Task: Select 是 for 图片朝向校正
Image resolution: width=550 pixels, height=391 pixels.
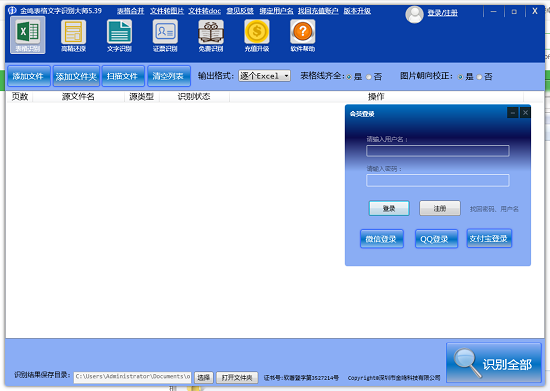Action: coord(461,77)
